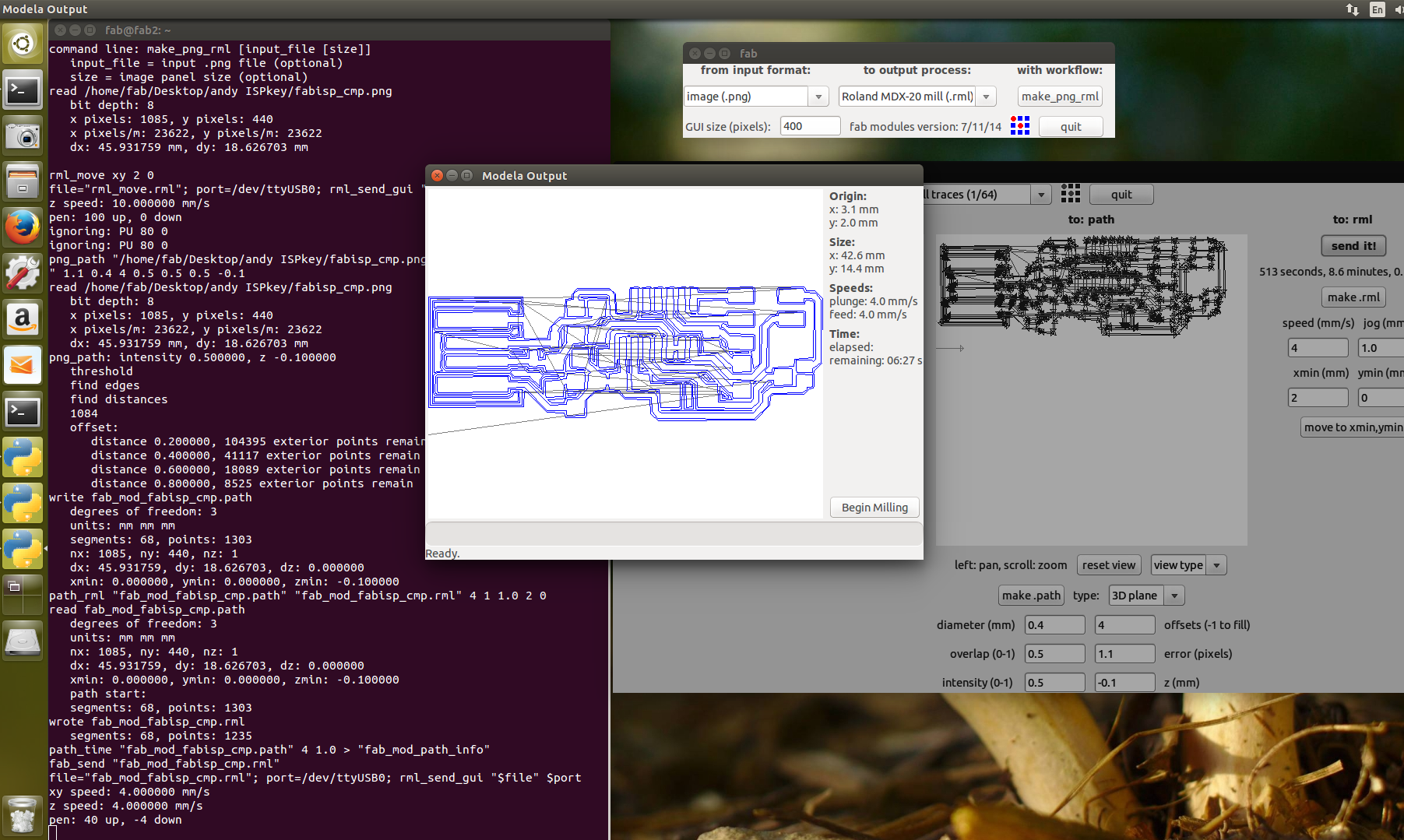The image size is (1404, 840).
Task: Open the En keyboard layout indicator
Action: pos(1377,9)
